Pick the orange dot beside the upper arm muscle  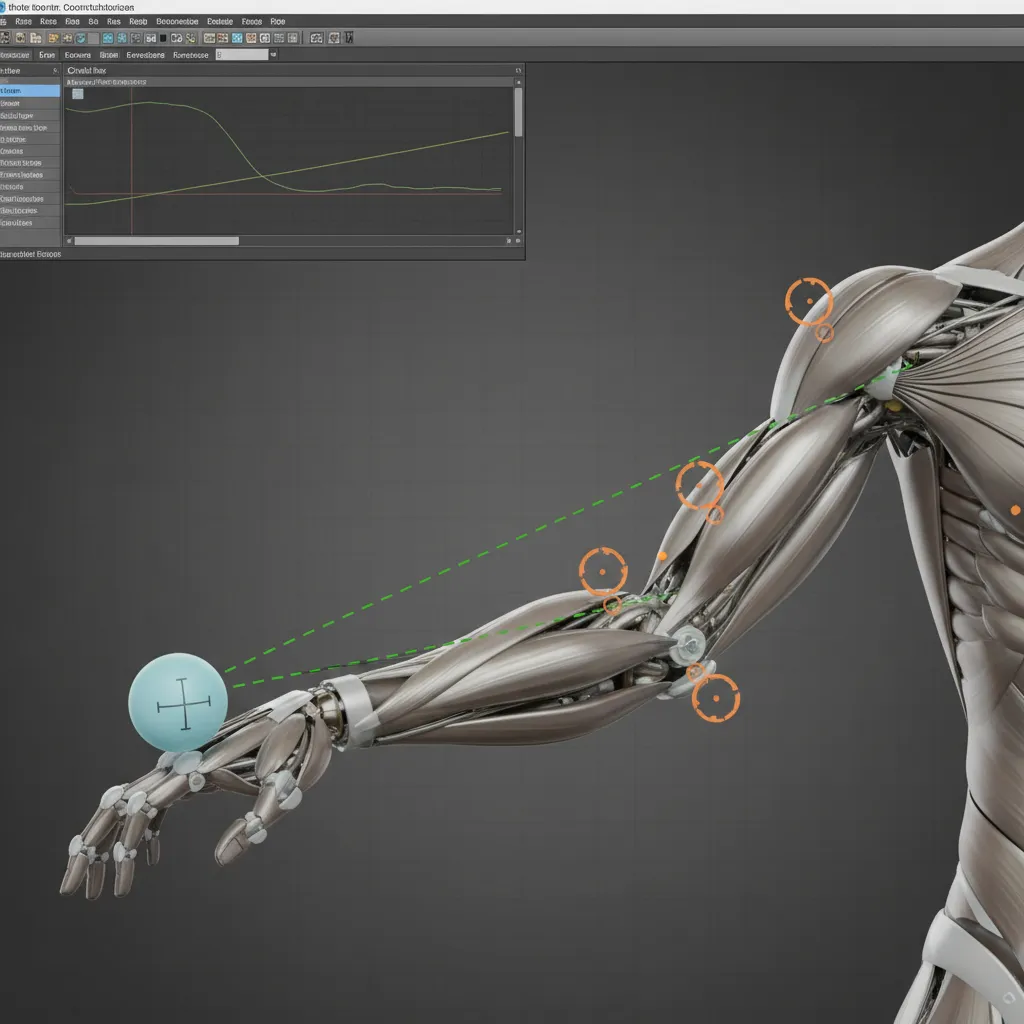click(662, 556)
